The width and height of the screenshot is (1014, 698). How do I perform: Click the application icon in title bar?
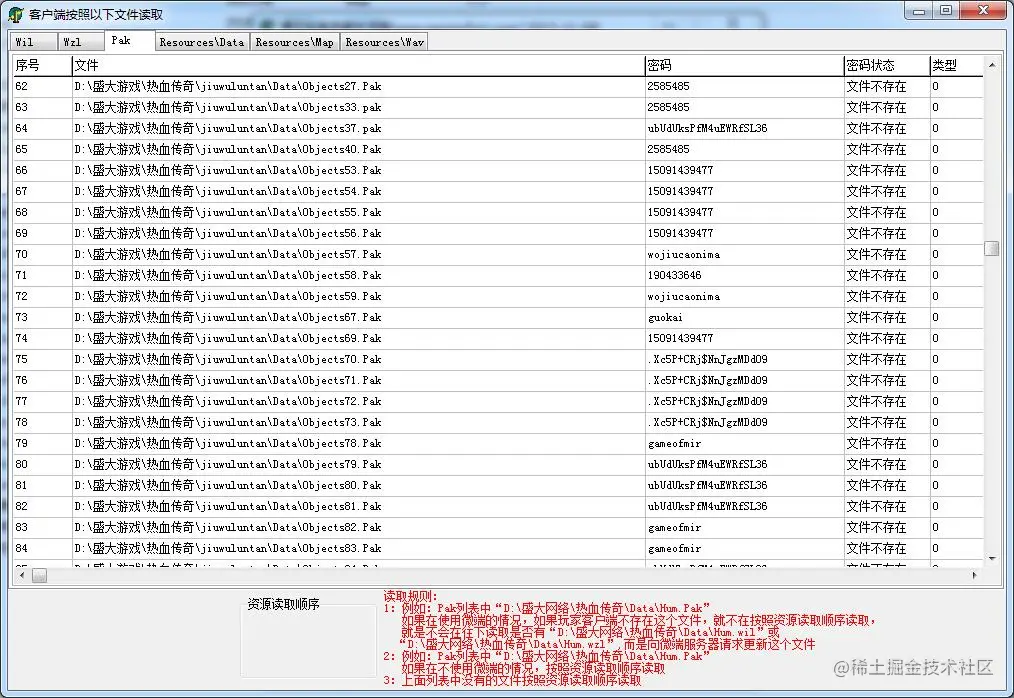[16, 14]
